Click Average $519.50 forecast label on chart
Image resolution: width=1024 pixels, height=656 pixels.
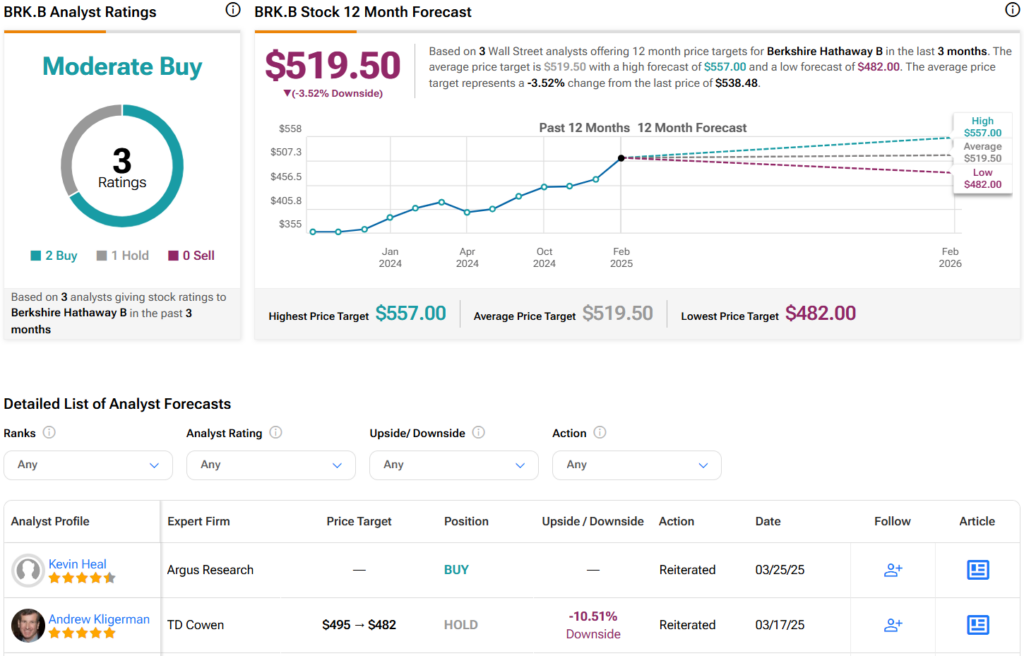[x=982, y=152]
